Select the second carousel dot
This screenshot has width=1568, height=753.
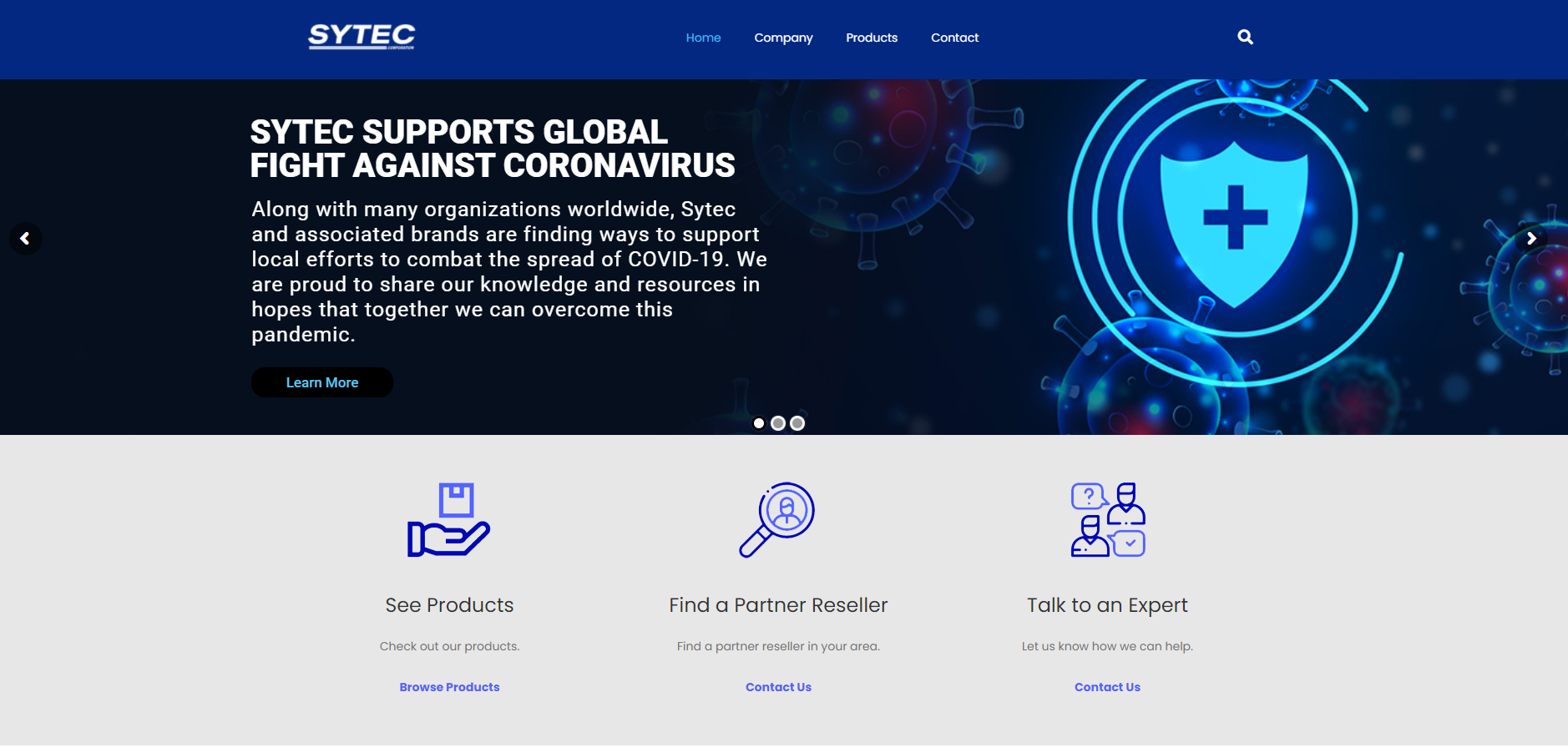778,423
